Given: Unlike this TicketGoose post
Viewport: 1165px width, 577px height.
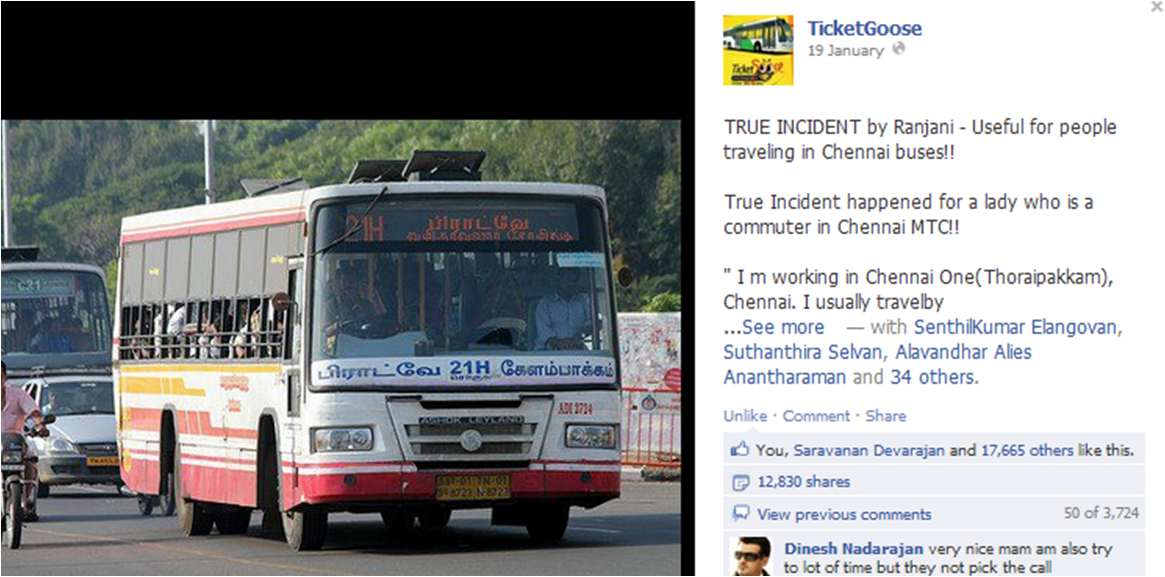Looking at the screenshot, I should [745, 416].
